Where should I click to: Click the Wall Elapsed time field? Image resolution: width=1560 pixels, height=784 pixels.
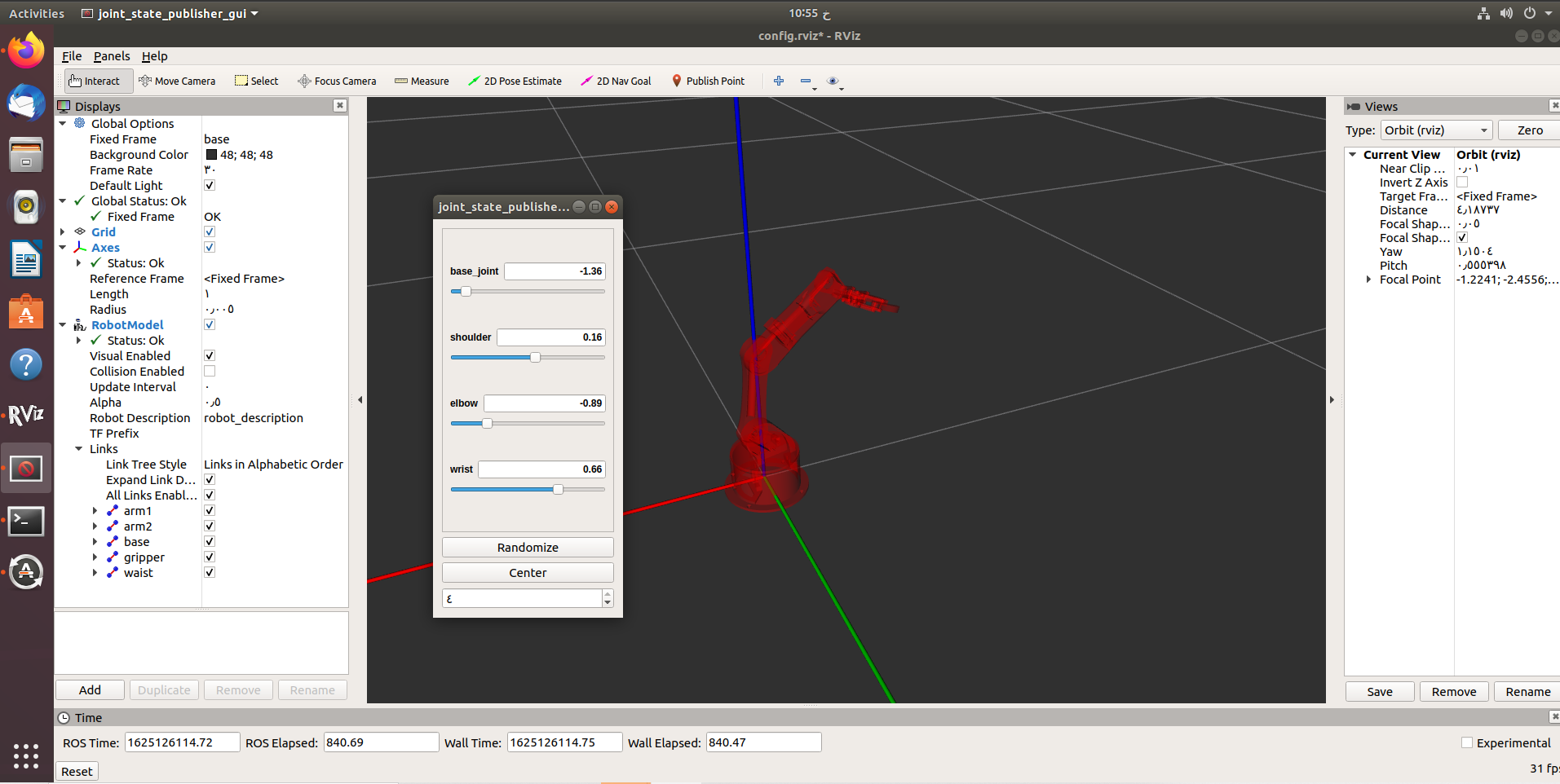[762, 742]
